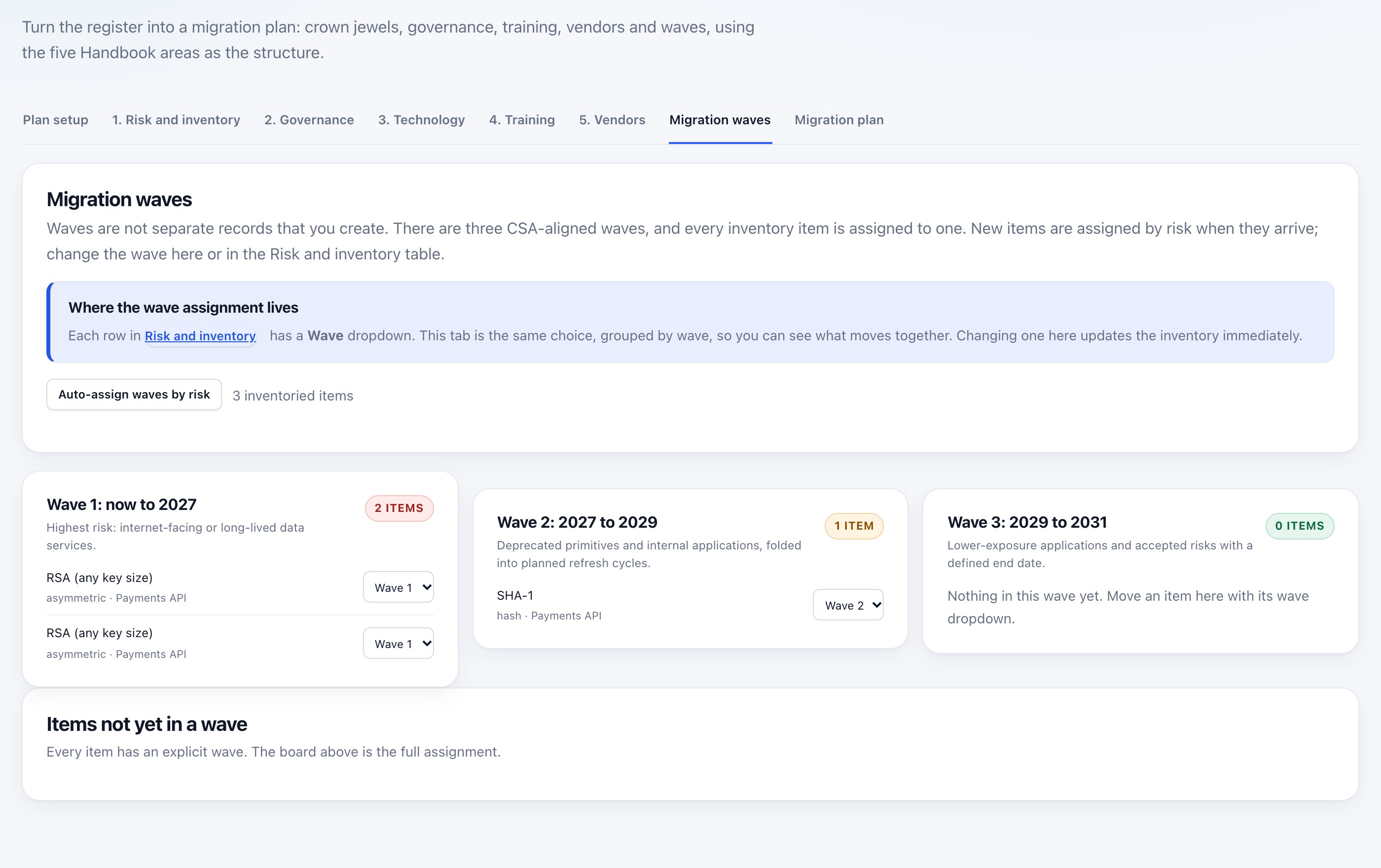Open the 5. Vendors tab
This screenshot has width=1381, height=868.
pos(612,120)
